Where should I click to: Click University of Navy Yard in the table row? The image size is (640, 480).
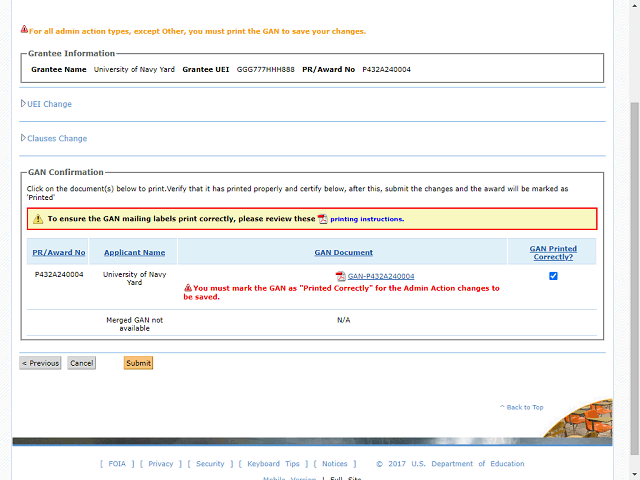point(134,278)
